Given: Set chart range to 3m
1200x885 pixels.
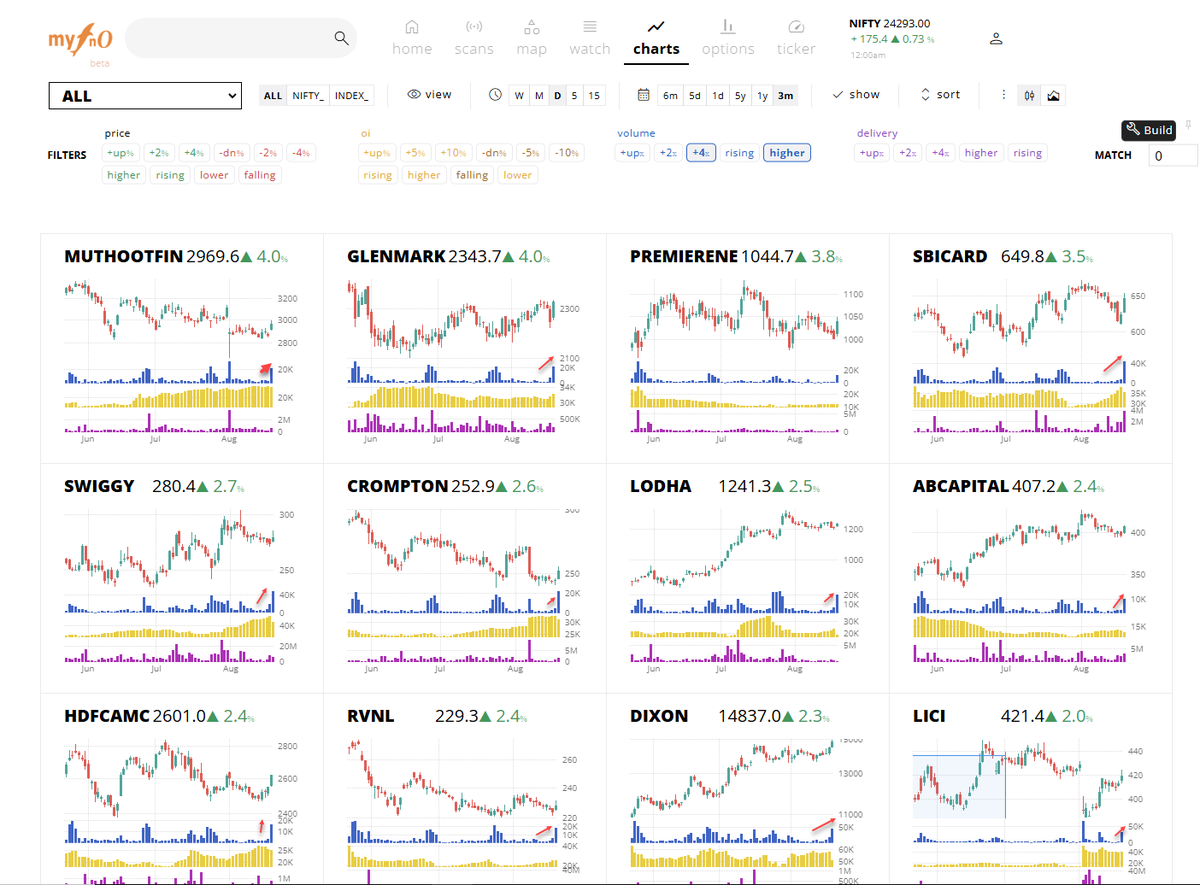Looking at the screenshot, I should [785, 96].
